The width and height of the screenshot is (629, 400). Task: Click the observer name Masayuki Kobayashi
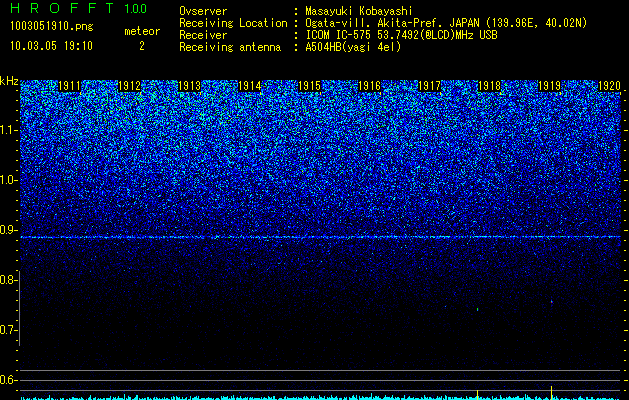coord(359,11)
